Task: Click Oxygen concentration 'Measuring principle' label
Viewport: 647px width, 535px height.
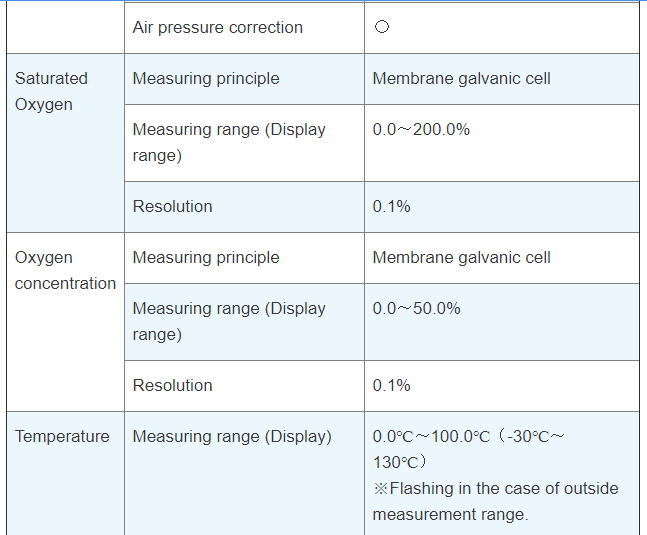Action: 206,257
